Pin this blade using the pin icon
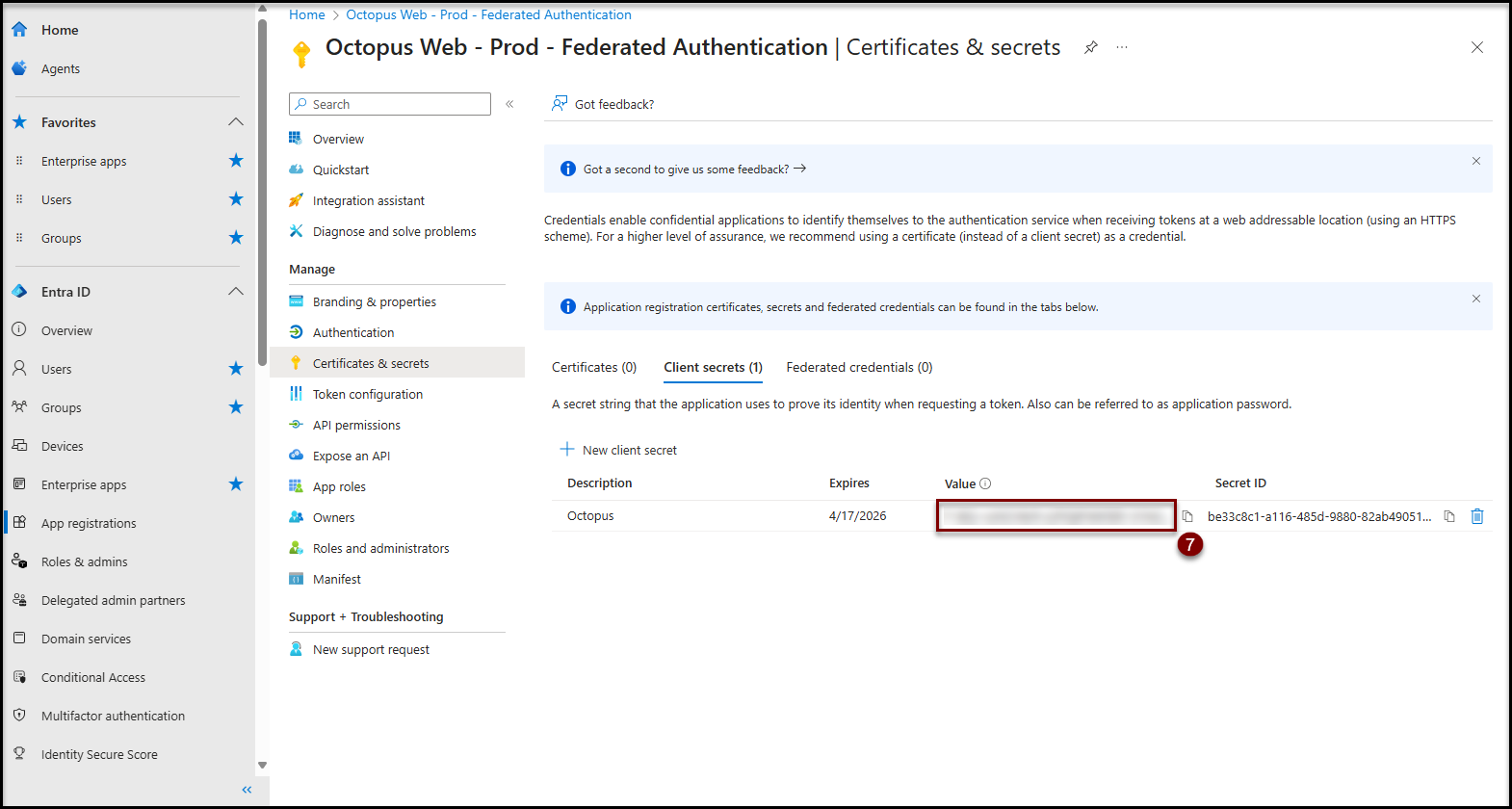The width and height of the screenshot is (1512, 809). pos(1091,47)
